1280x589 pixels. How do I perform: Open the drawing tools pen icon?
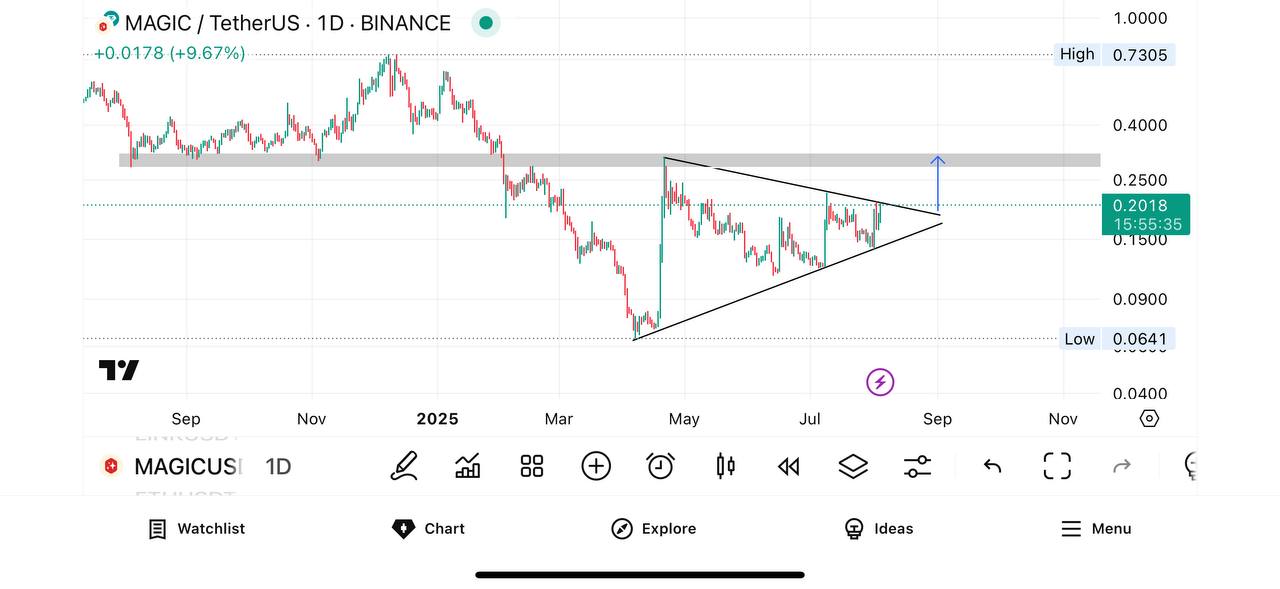[x=404, y=466]
